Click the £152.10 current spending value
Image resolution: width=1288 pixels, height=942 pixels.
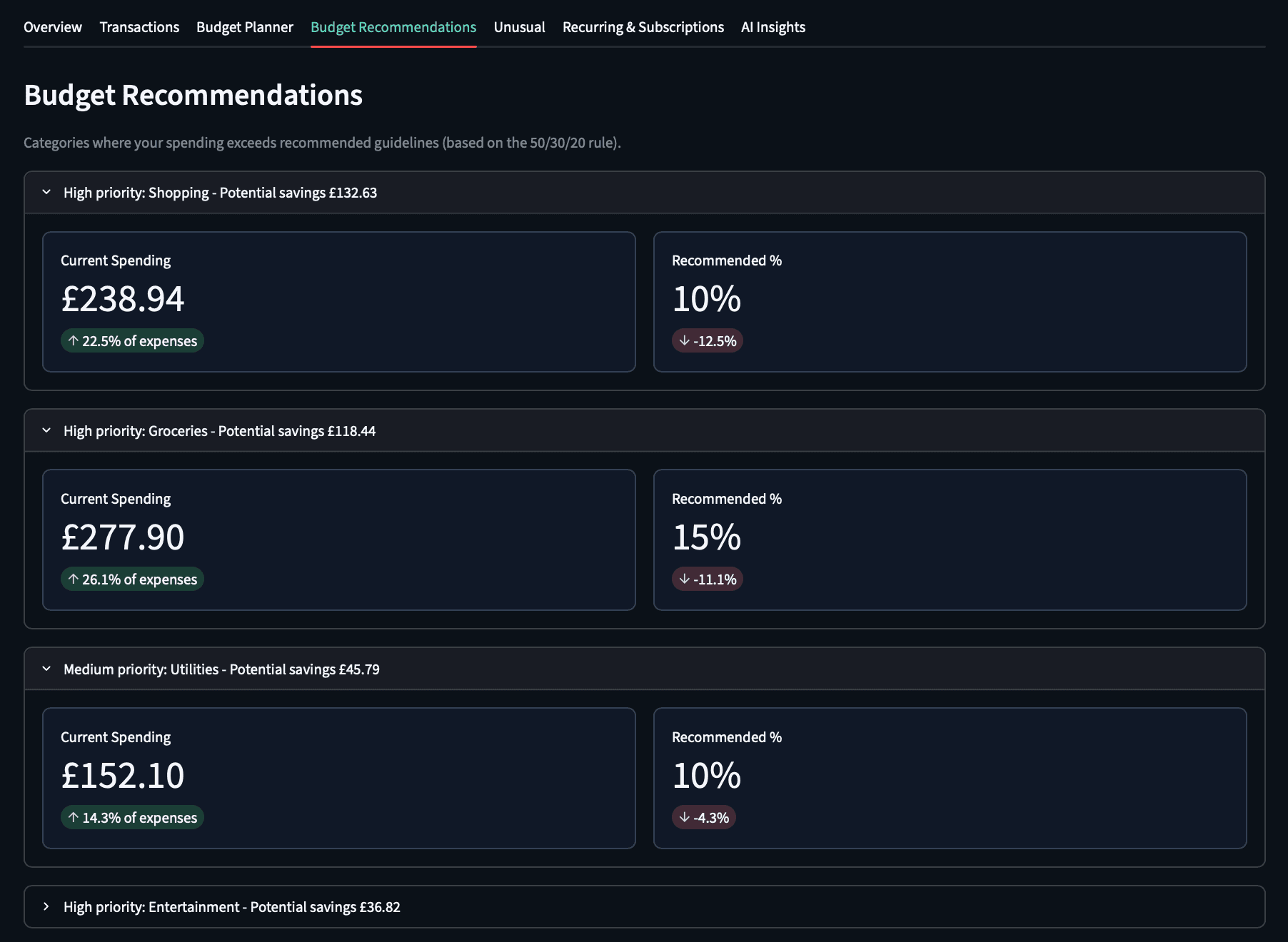tap(123, 775)
